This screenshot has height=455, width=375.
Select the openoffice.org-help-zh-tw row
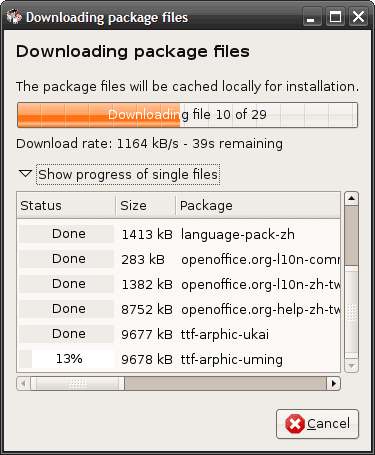179,309
